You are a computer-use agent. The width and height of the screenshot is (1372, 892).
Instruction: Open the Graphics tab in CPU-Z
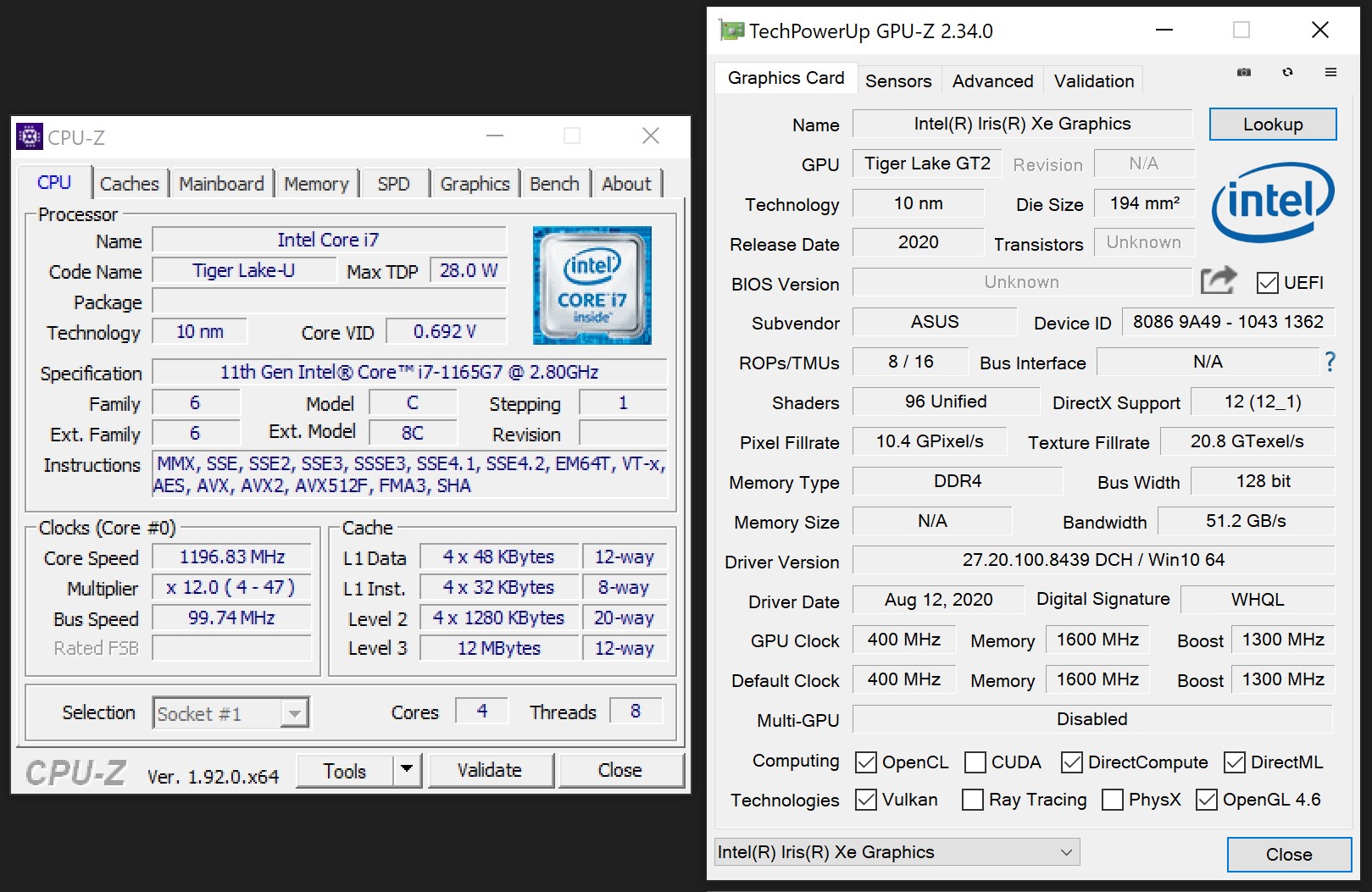(475, 184)
